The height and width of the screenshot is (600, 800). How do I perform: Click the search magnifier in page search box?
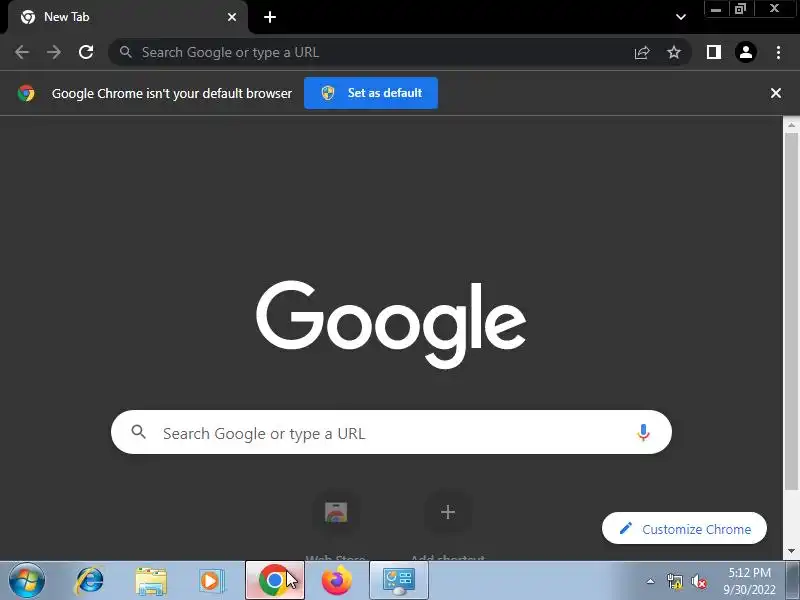[138, 432]
